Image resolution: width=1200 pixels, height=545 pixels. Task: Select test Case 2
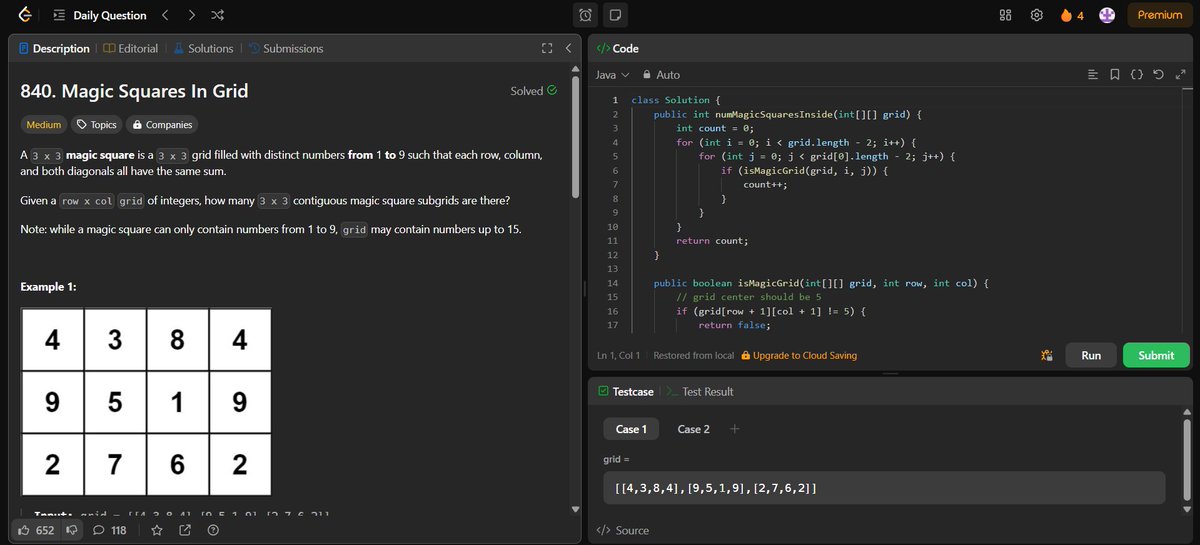[693, 429]
